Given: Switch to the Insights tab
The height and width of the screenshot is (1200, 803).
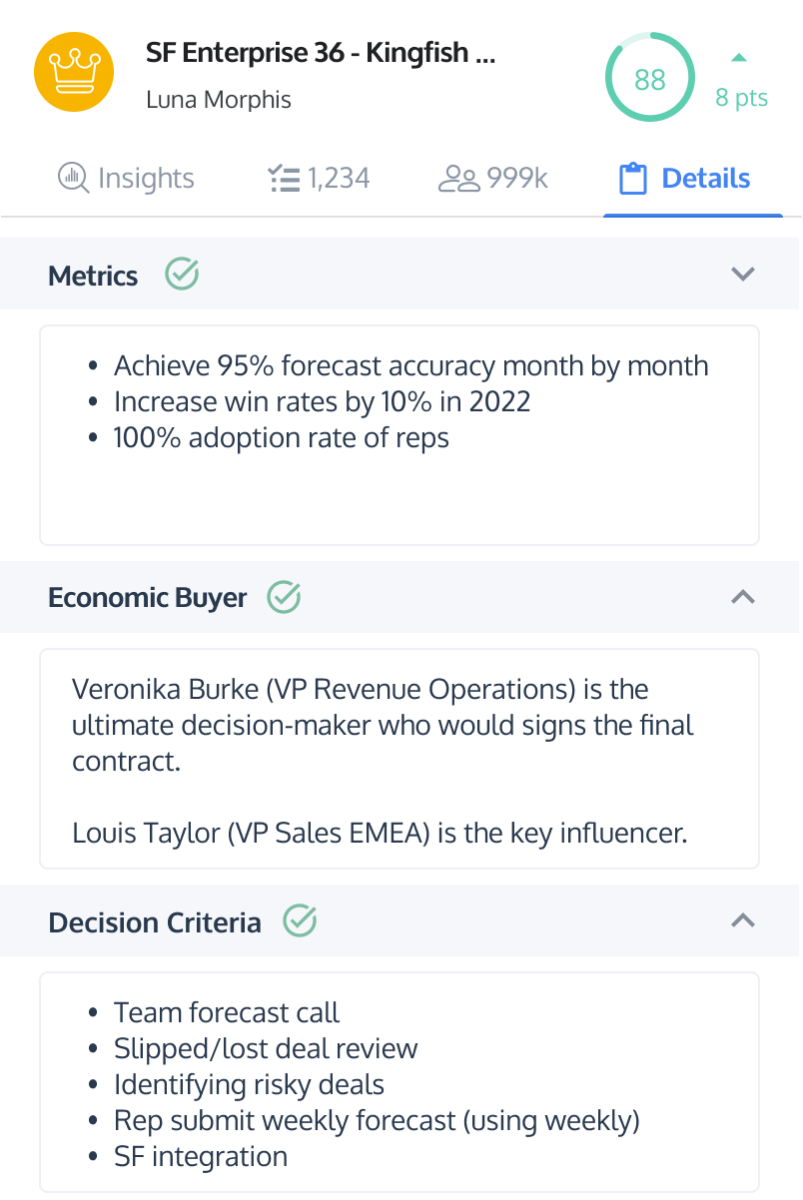Looking at the screenshot, I should click(126, 179).
